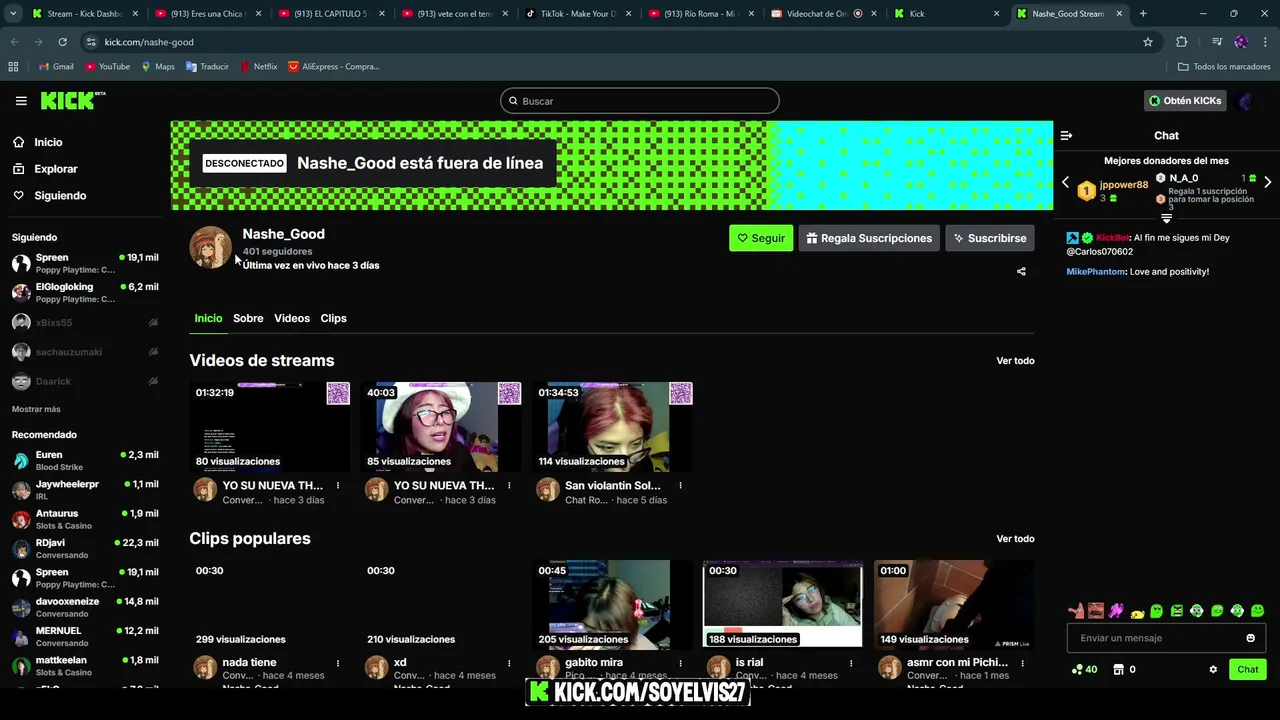Send message with green Chat button
Screen dimensions: 1280x720
click(1248, 670)
